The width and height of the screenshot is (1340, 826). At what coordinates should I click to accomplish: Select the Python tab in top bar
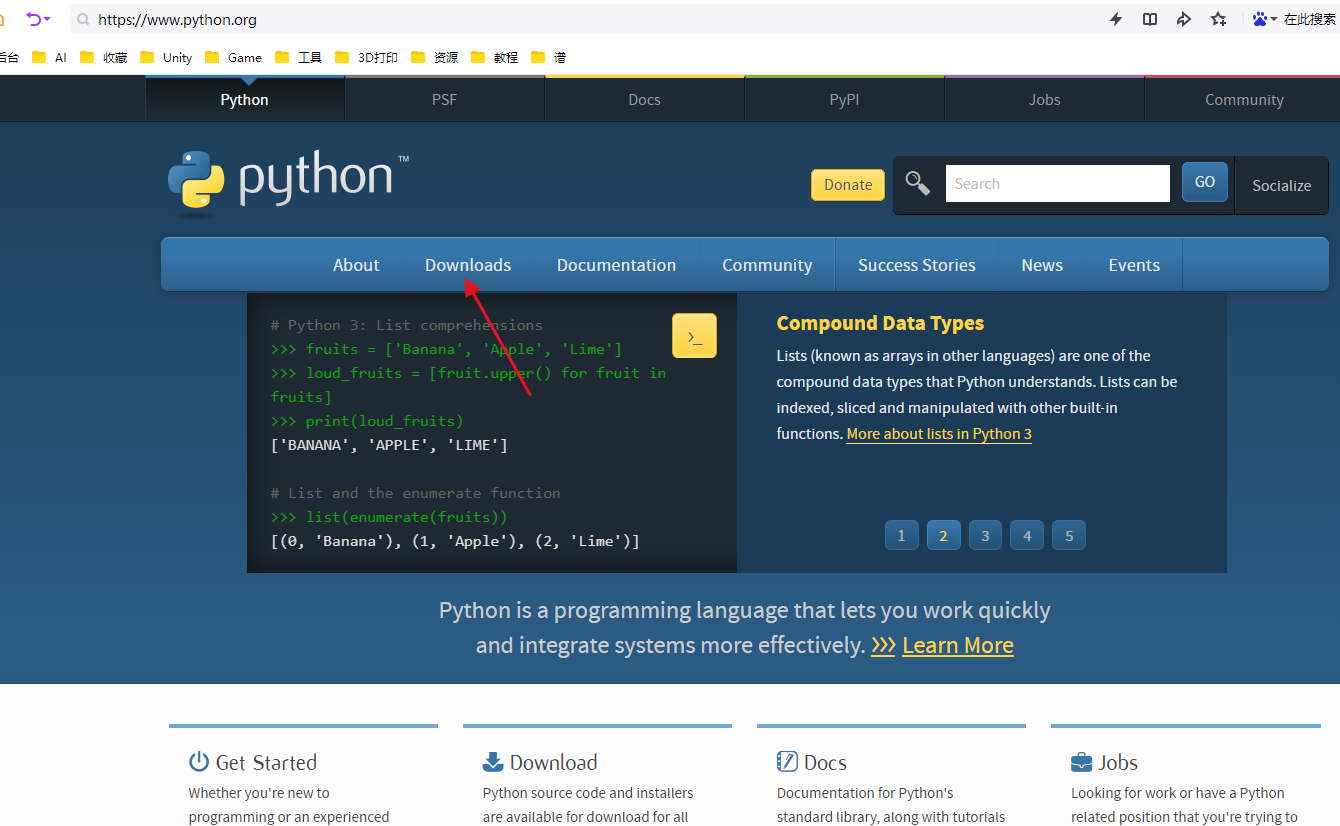pos(245,100)
